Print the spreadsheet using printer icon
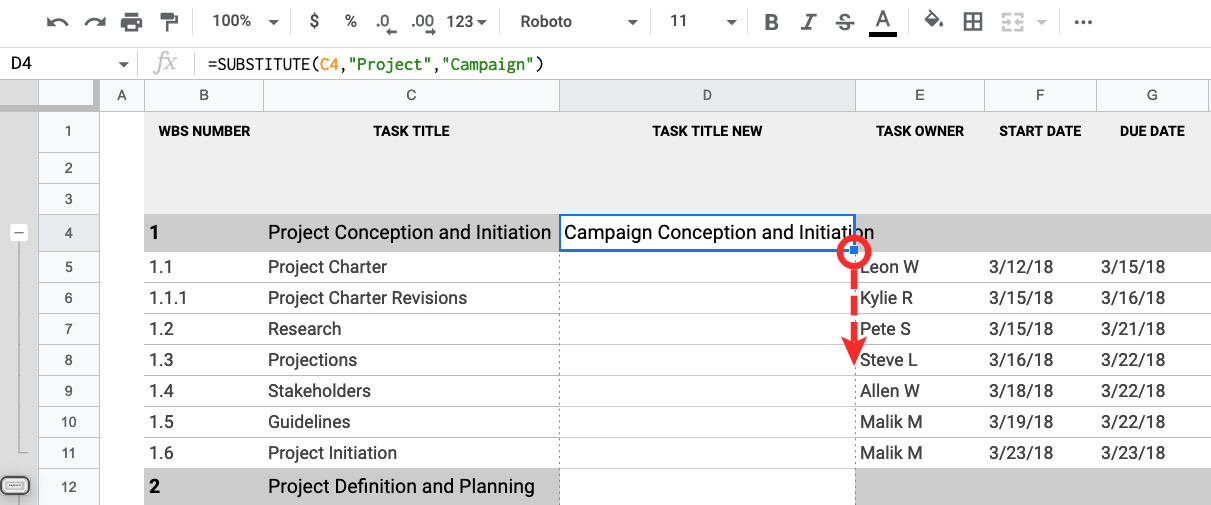This screenshot has width=1211, height=505. [x=131, y=21]
